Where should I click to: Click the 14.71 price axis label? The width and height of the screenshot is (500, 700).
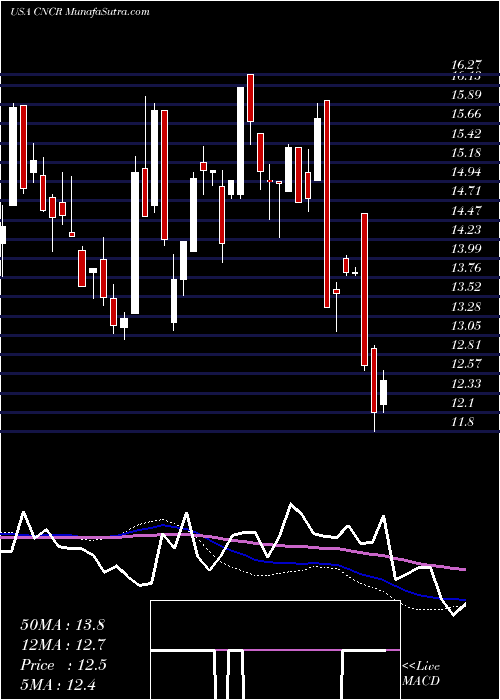[466, 191]
